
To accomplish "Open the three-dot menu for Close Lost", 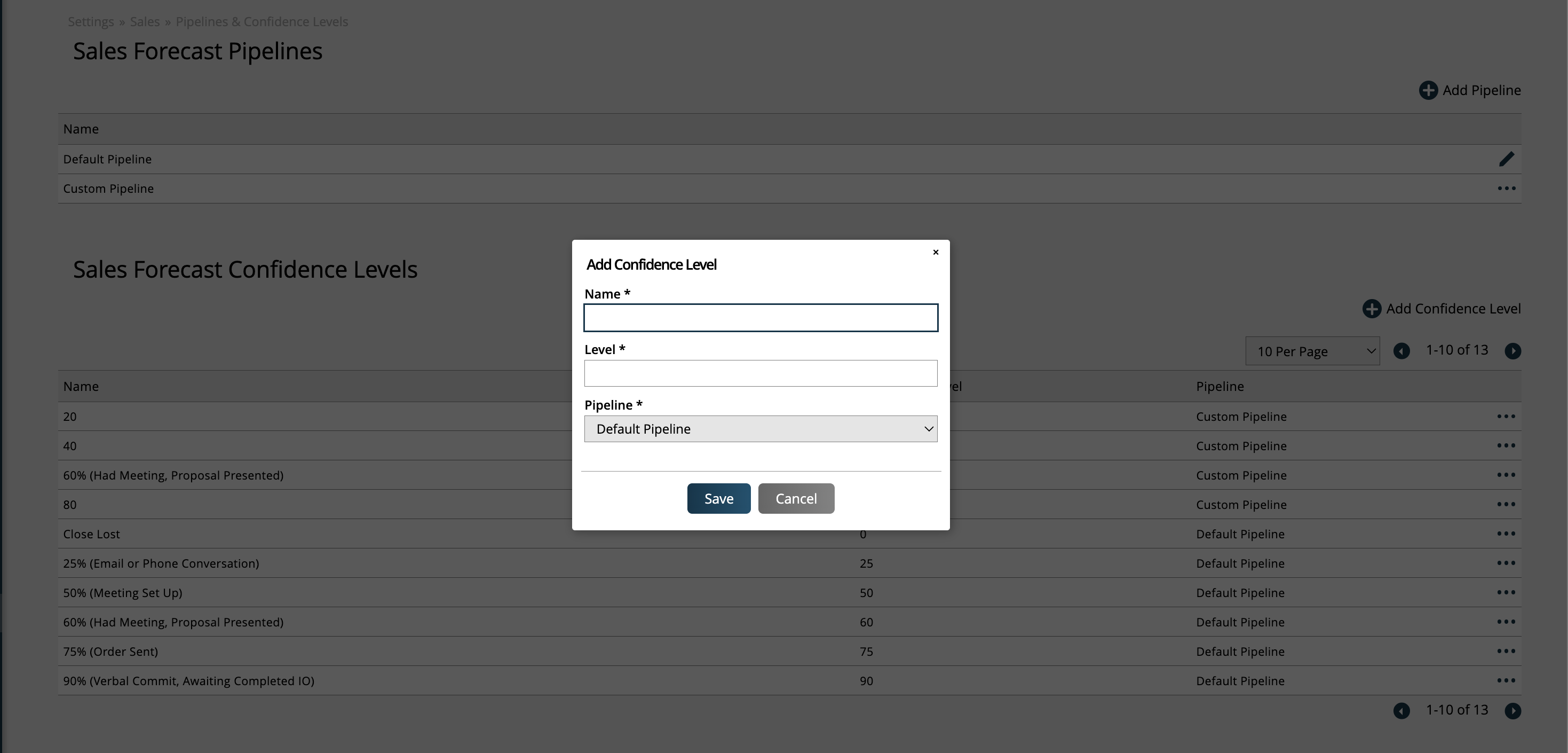I will pyautogui.click(x=1507, y=534).
